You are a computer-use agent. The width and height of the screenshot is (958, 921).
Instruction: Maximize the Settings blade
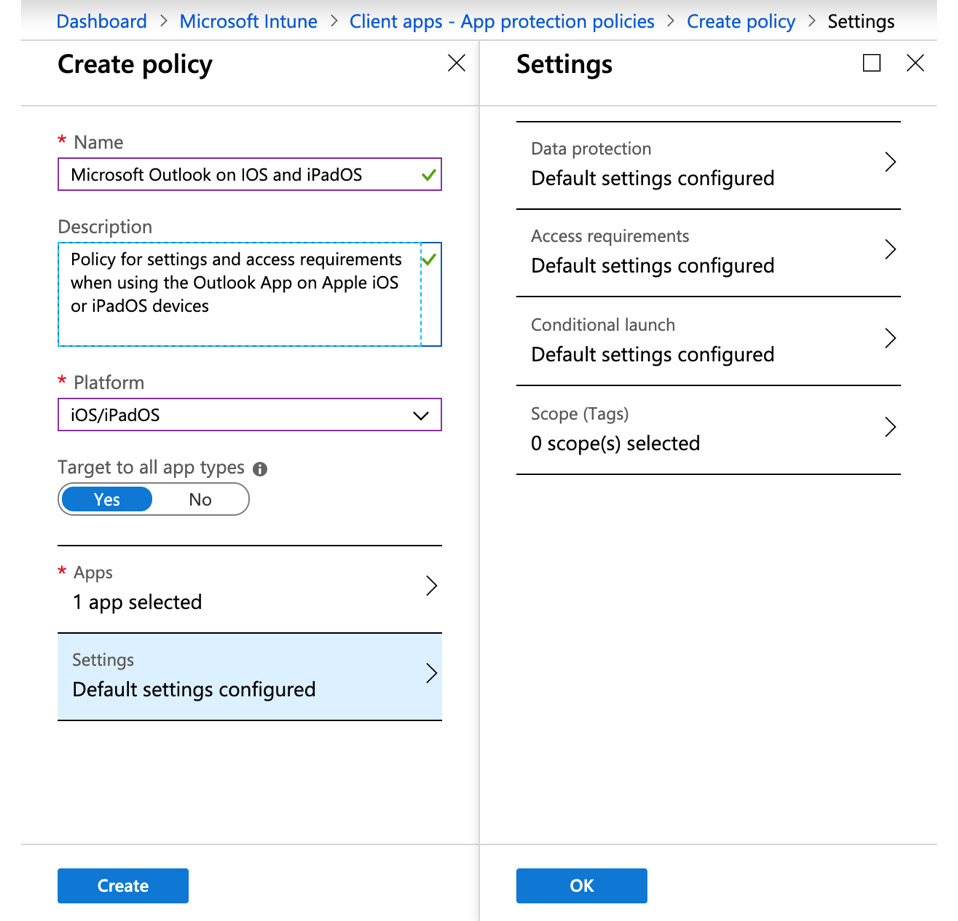click(x=872, y=64)
